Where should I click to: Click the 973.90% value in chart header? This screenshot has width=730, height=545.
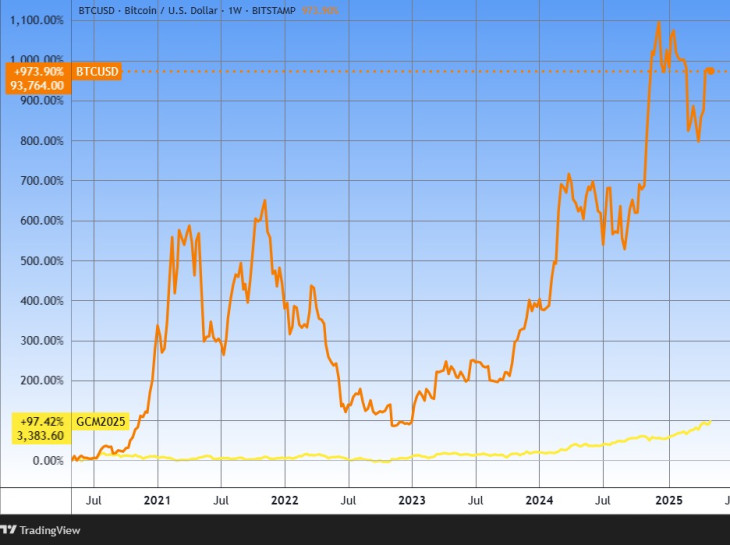tap(320, 10)
